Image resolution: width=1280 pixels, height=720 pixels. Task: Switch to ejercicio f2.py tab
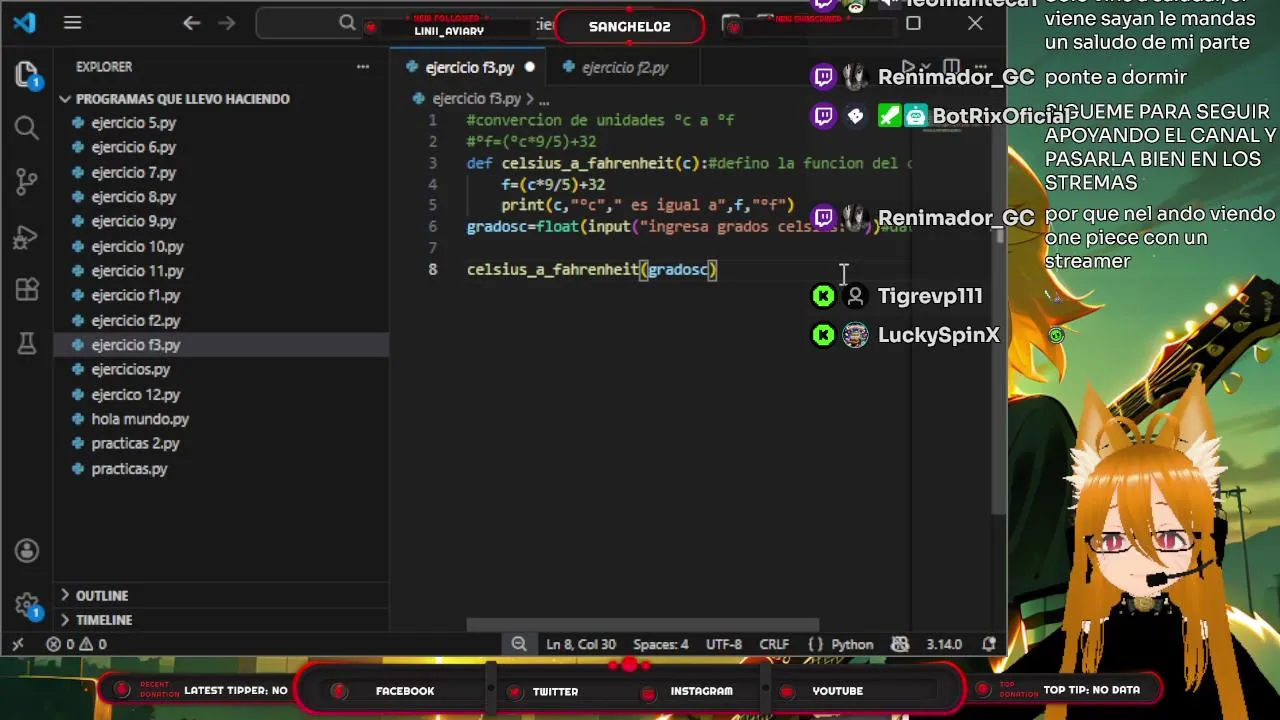(x=624, y=68)
